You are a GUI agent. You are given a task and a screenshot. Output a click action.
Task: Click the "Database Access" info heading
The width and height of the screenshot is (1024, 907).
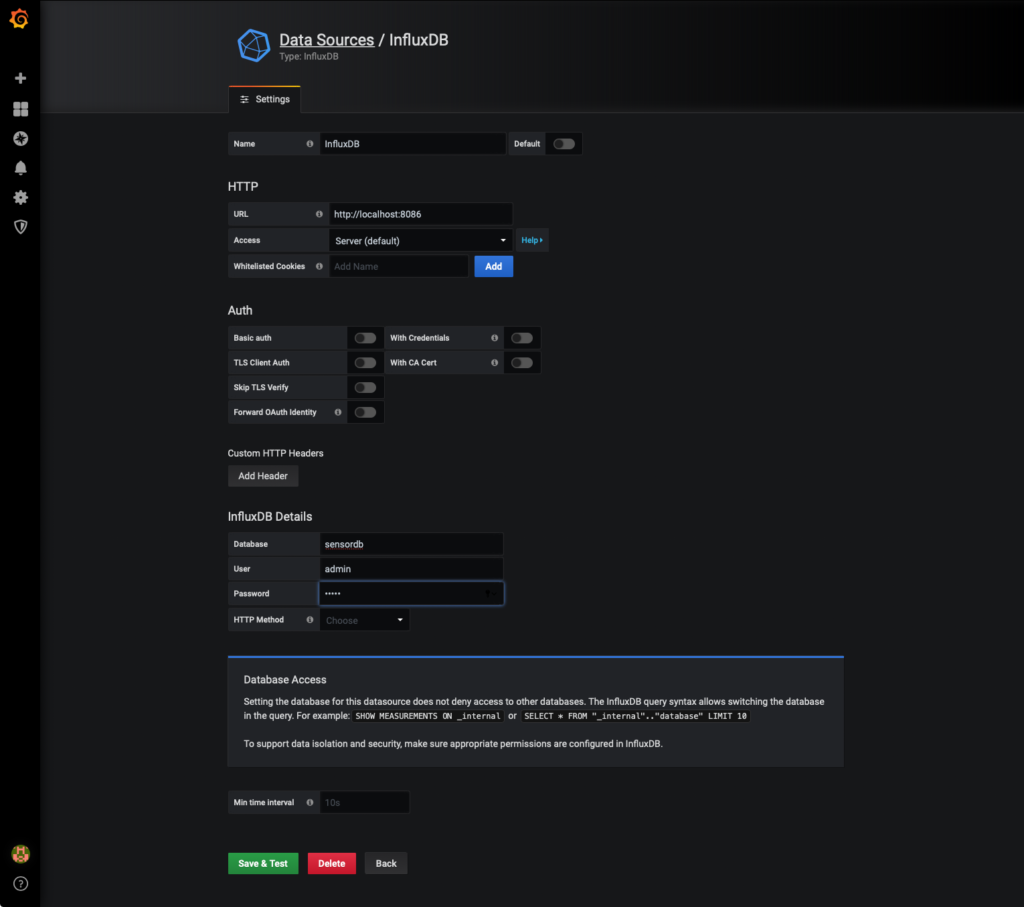(x=285, y=680)
